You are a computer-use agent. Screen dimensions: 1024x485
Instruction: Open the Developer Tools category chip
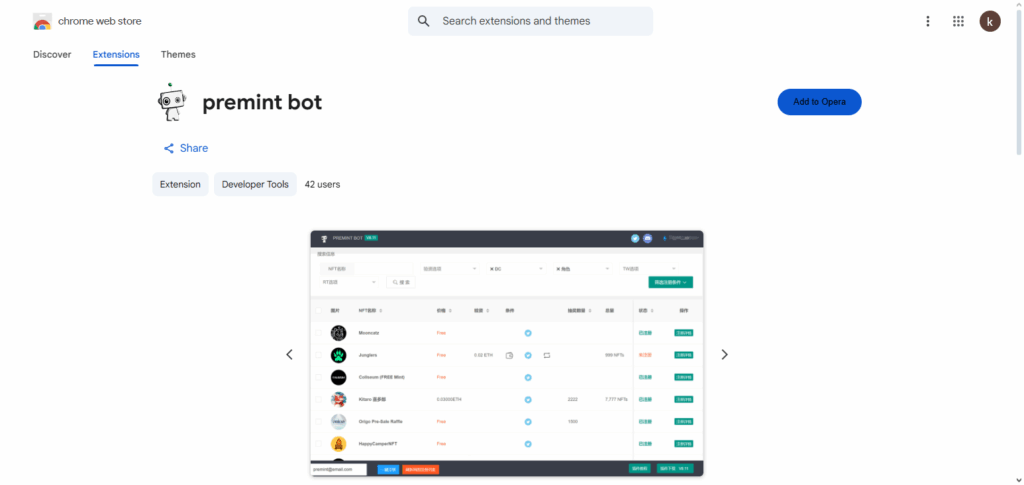click(255, 184)
